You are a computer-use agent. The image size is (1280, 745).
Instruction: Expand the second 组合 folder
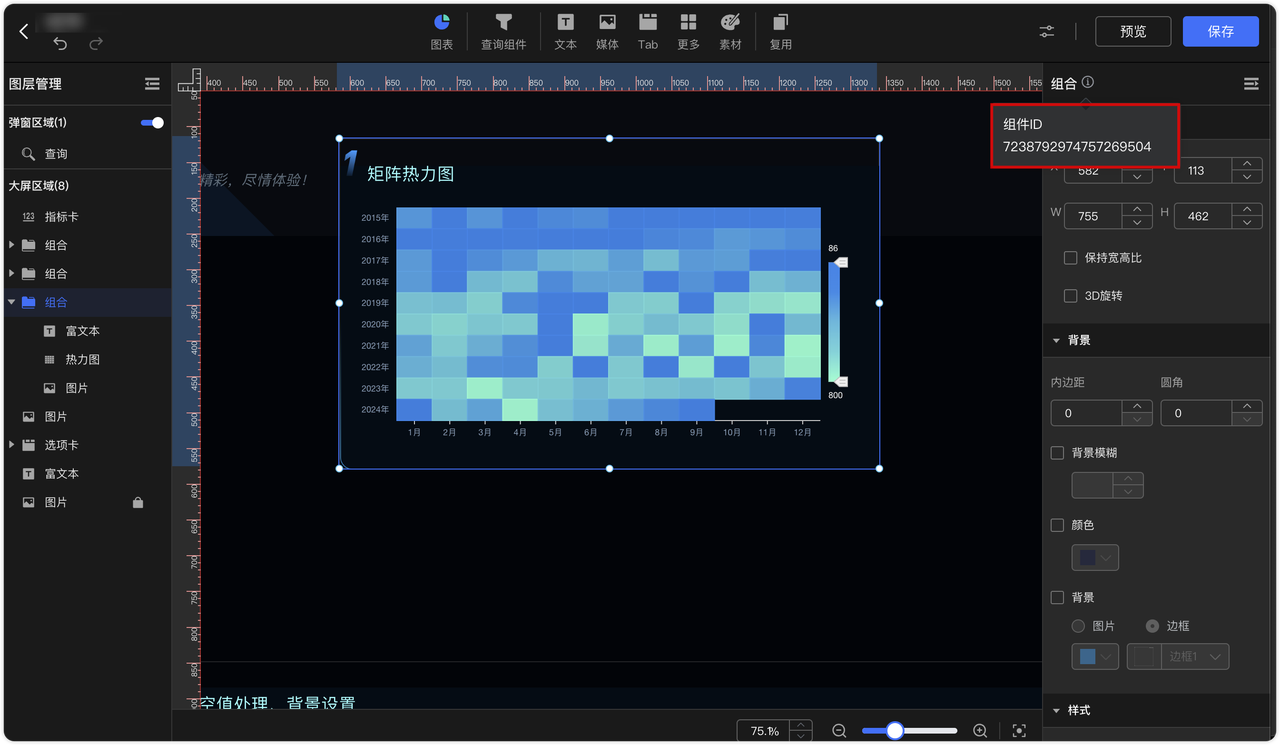point(12,273)
